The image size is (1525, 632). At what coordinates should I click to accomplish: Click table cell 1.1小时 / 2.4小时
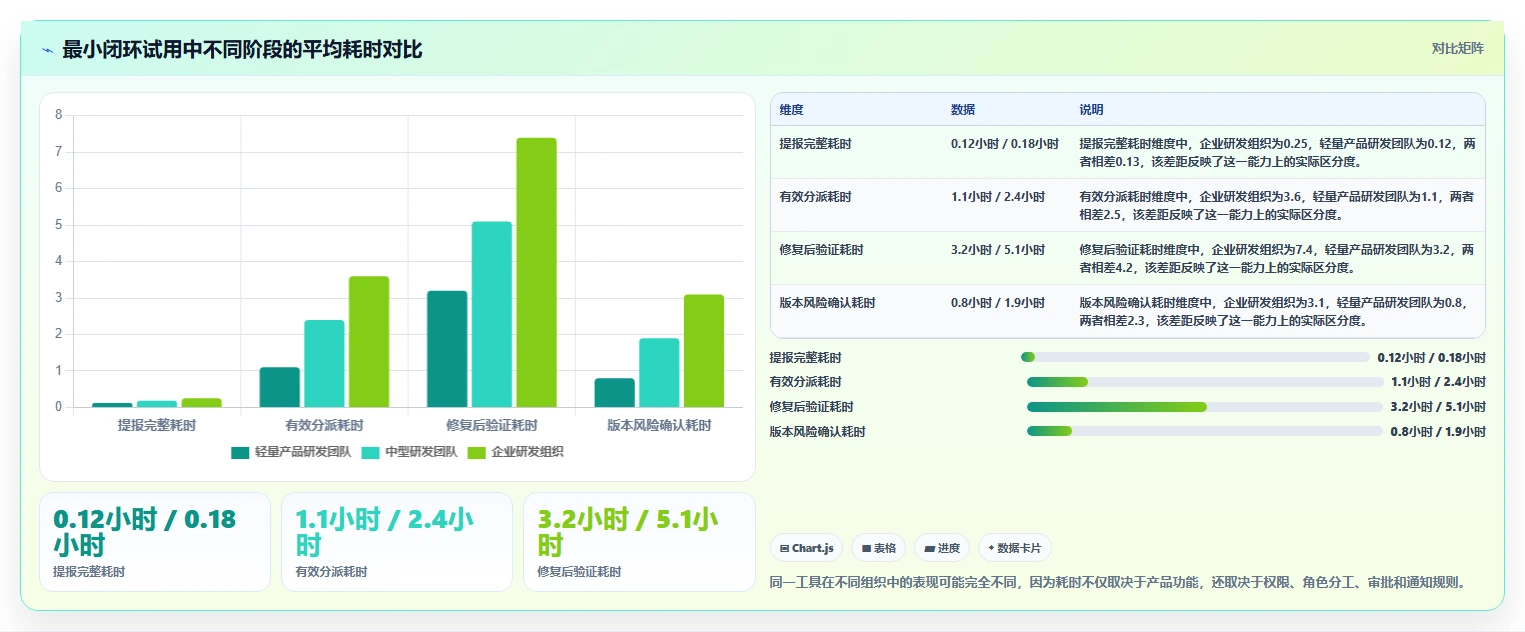pyautogui.click(x=998, y=197)
